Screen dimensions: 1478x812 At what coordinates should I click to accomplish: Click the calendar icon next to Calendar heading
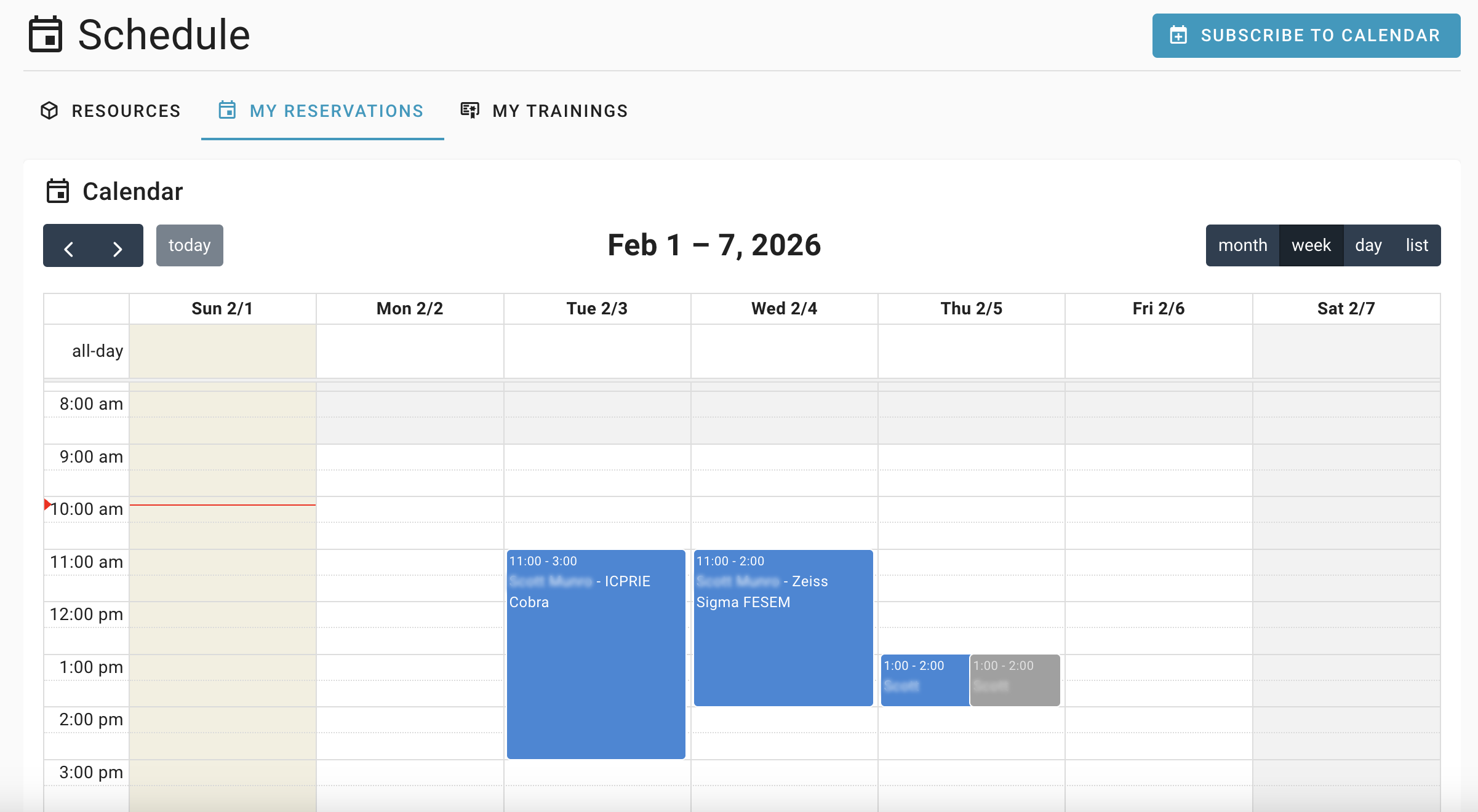[x=58, y=191]
